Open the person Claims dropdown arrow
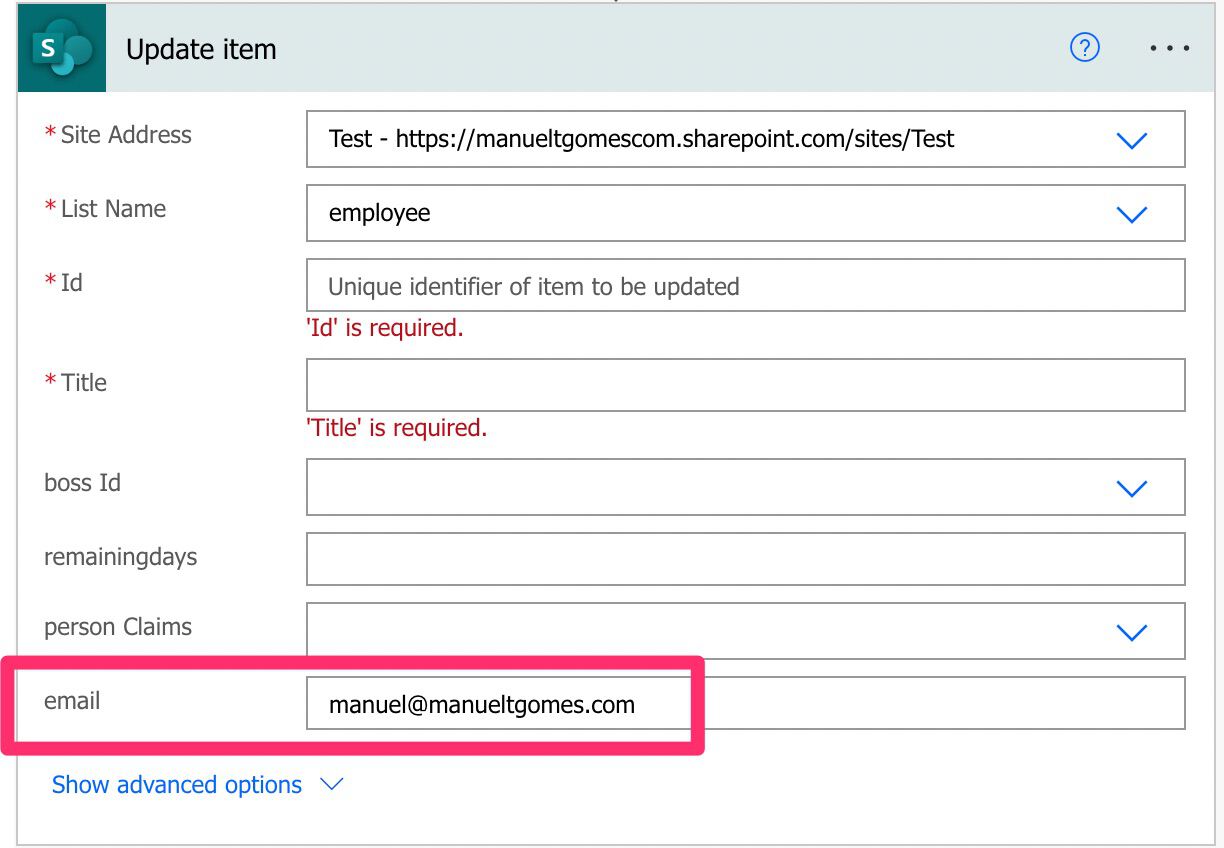The image size is (1224, 848). pyautogui.click(x=1131, y=632)
